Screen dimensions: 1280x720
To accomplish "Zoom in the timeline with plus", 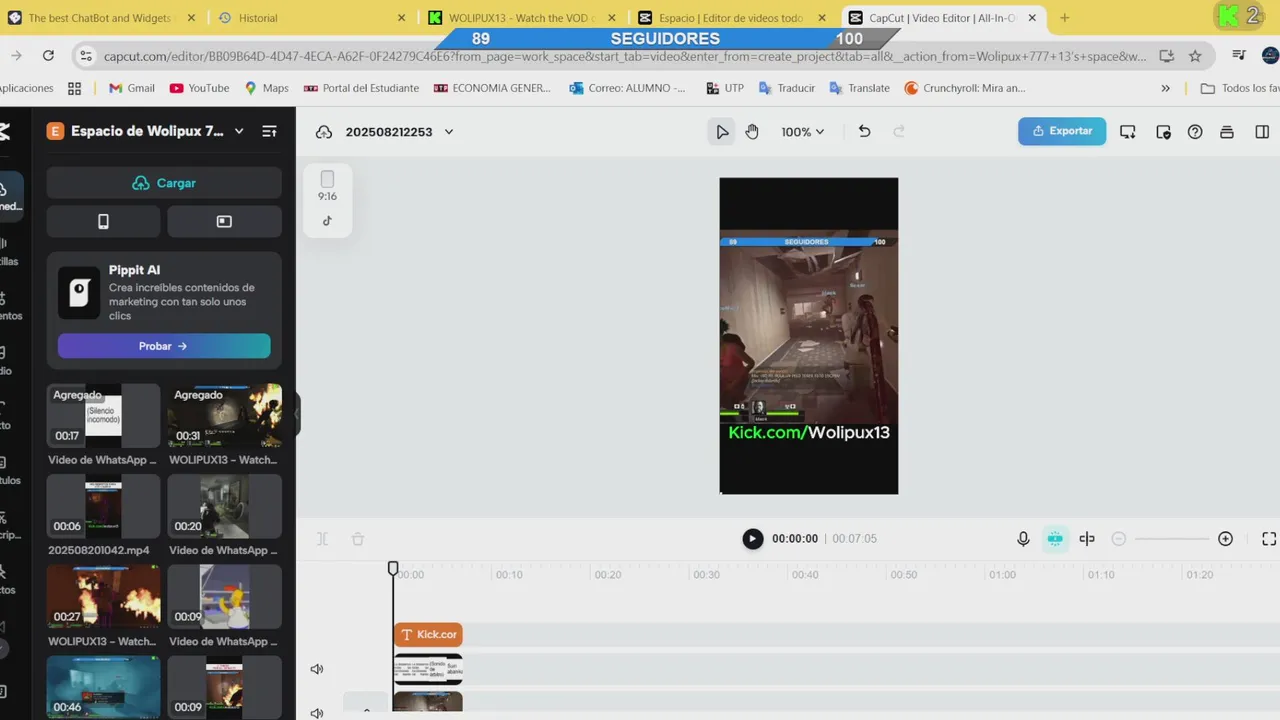I will [1225, 539].
